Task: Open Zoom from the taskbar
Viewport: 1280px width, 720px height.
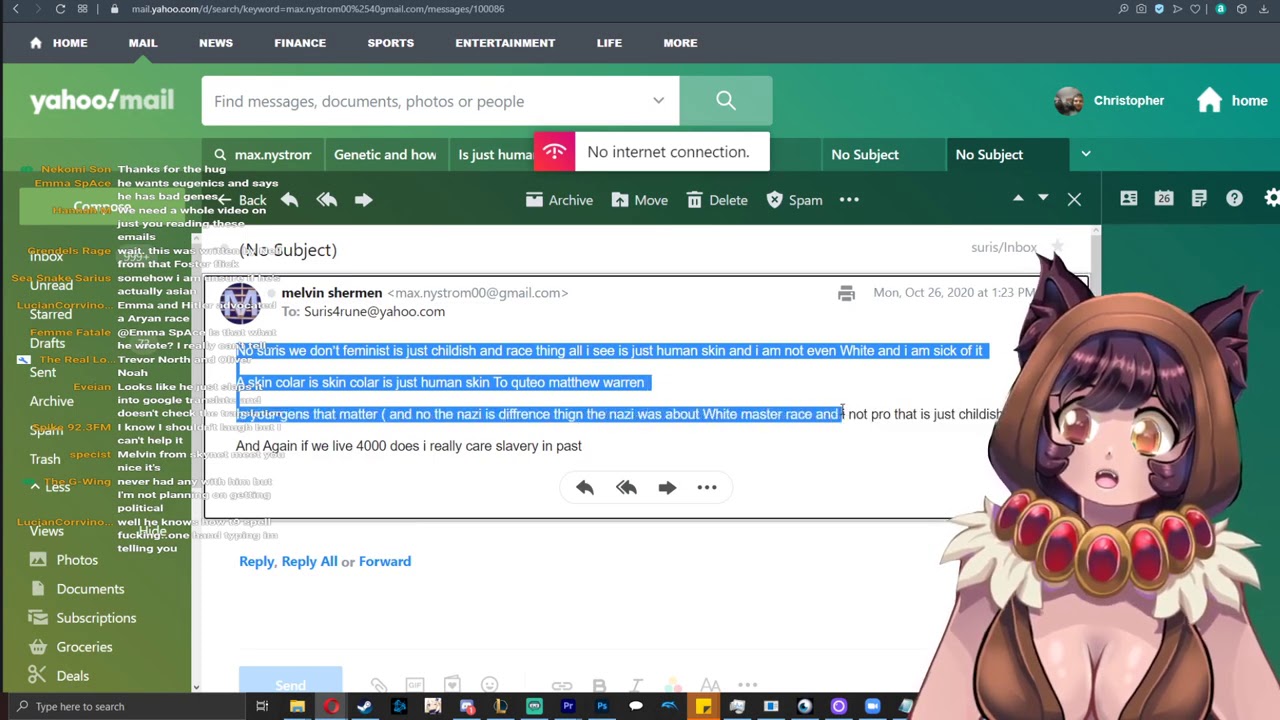Action: tap(872, 707)
